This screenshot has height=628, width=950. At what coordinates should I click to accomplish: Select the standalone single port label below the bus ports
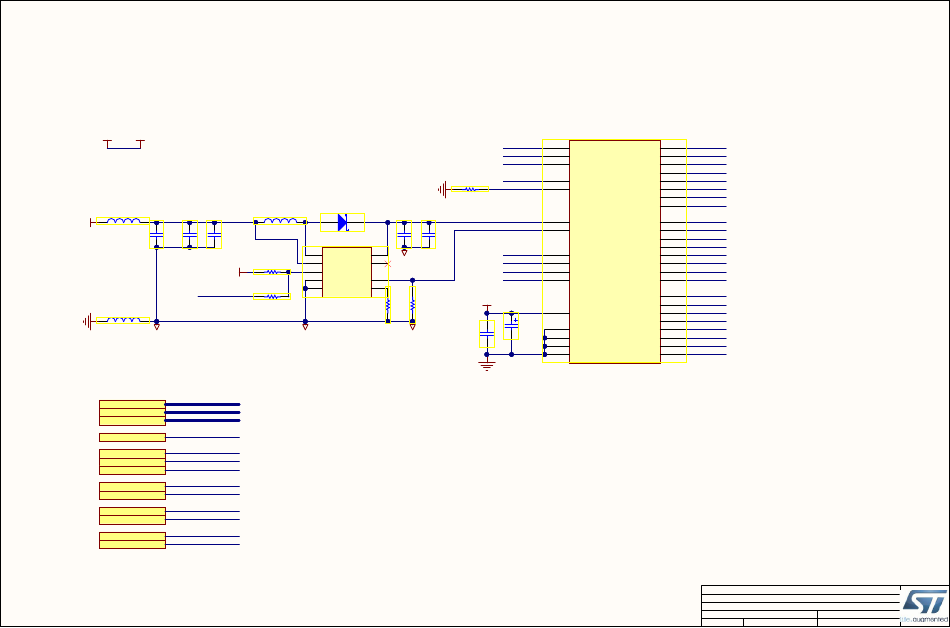(x=132, y=437)
